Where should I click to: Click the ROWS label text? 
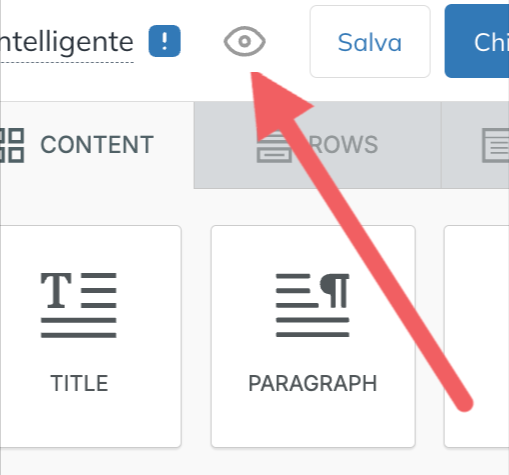tap(343, 145)
